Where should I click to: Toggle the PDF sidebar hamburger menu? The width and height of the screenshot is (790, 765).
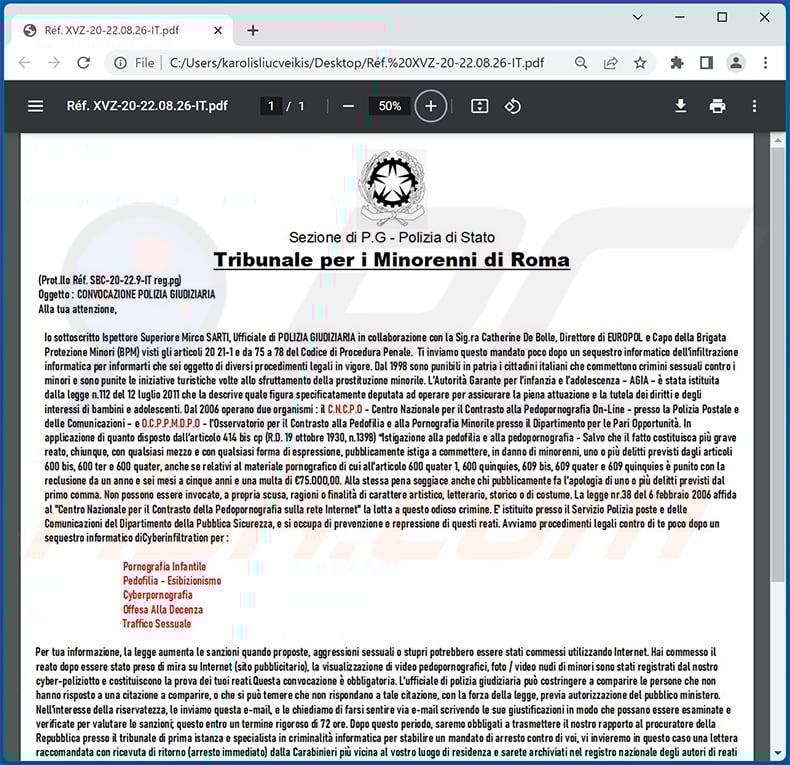[x=35, y=106]
